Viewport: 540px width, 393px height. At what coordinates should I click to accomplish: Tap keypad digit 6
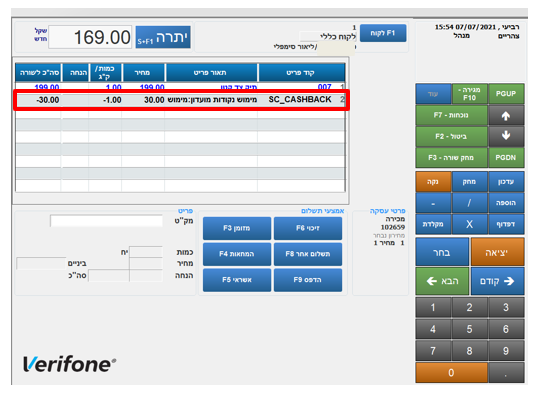tap(506, 329)
